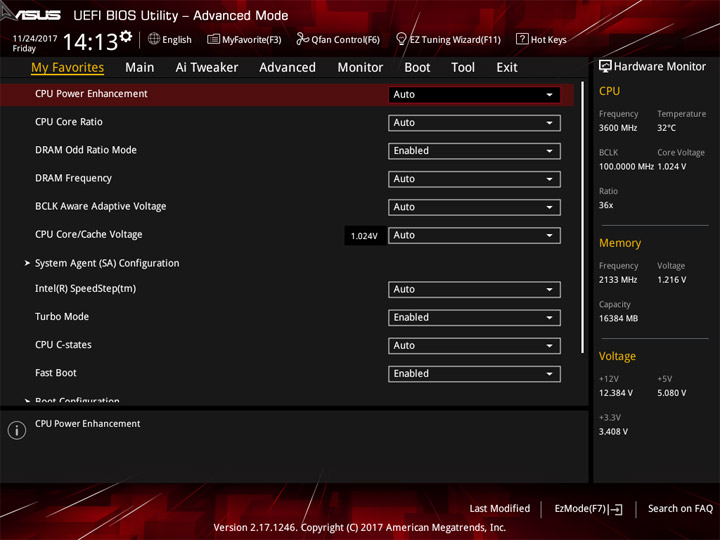The image size is (720, 540).
Task: Click the settings list vertical scrollbar
Action: [x=583, y=218]
